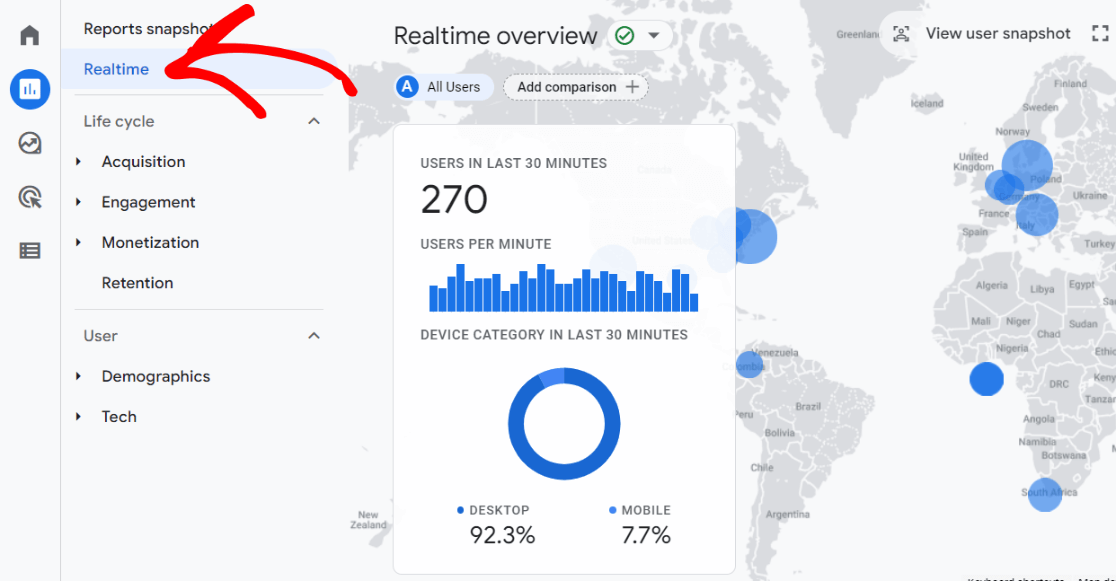
Task: Collapse the User section
Action: pos(314,335)
